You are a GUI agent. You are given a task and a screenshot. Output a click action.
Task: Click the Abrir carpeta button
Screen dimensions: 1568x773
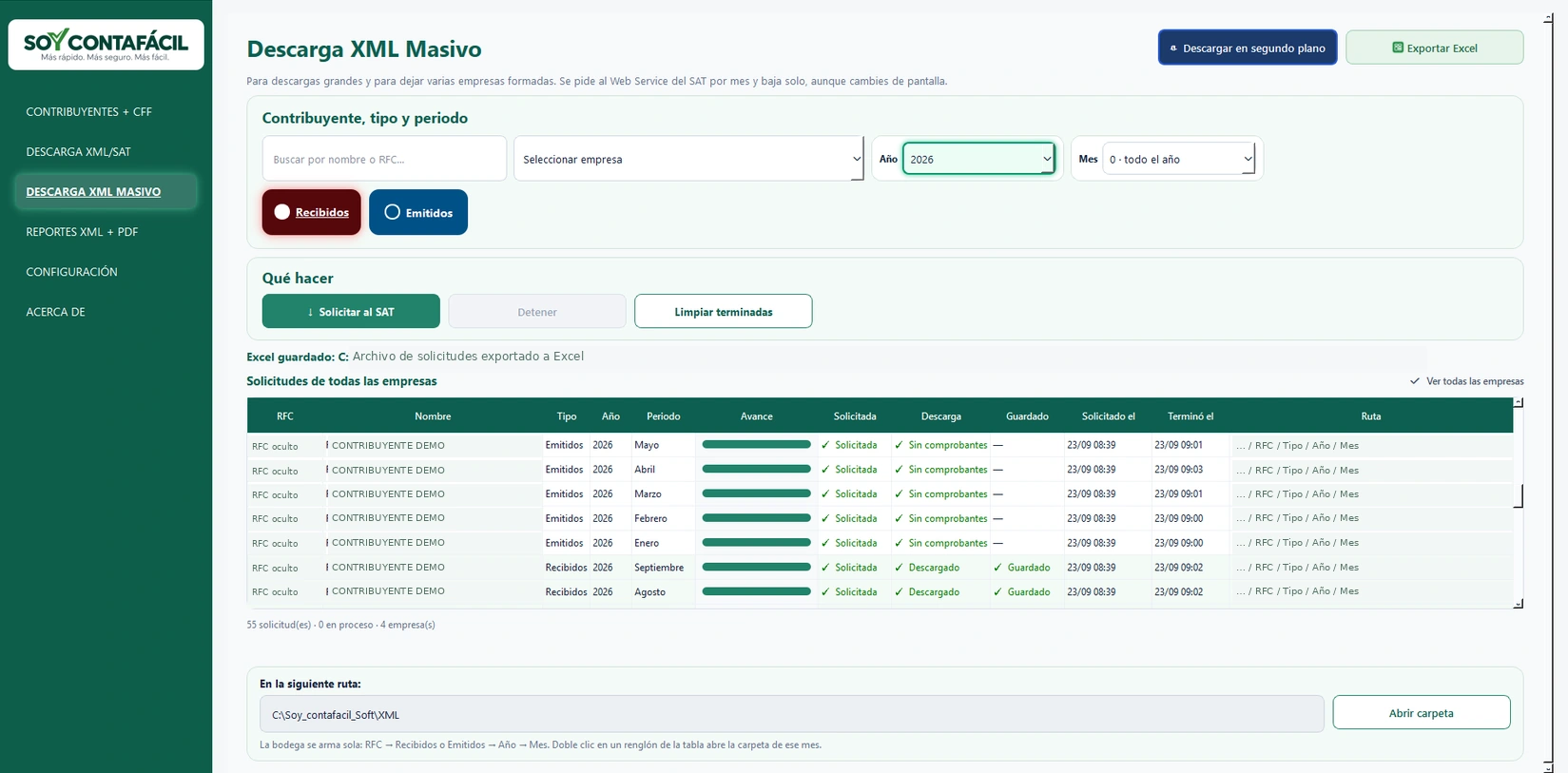[x=1421, y=712]
